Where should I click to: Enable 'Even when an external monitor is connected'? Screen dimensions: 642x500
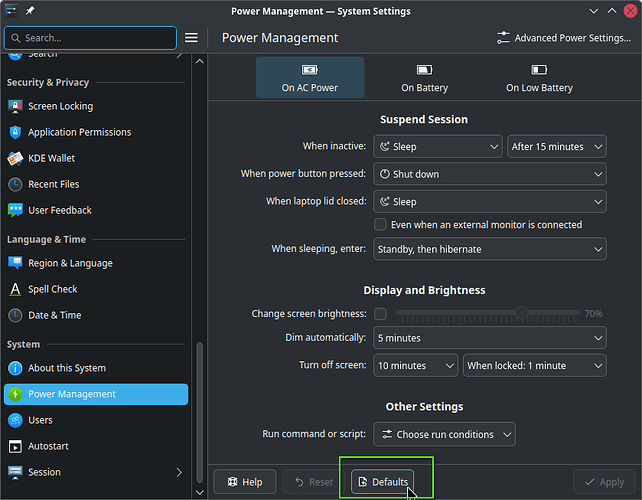380,225
